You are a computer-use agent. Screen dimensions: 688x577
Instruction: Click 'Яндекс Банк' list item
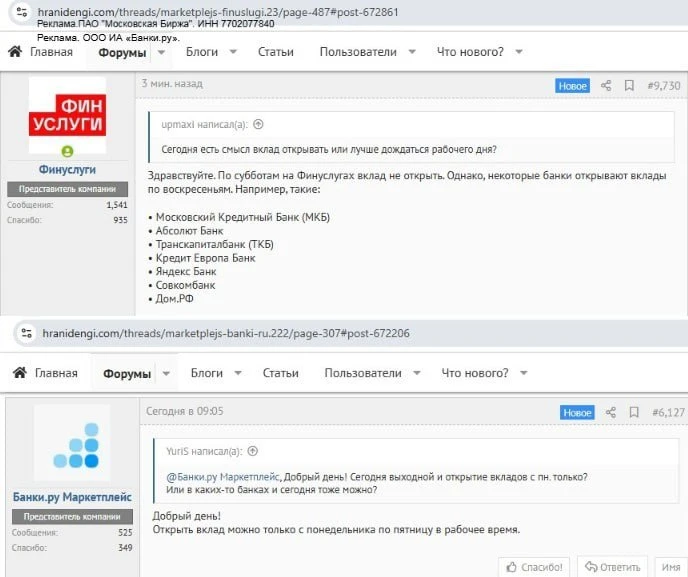(x=186, y=272)
